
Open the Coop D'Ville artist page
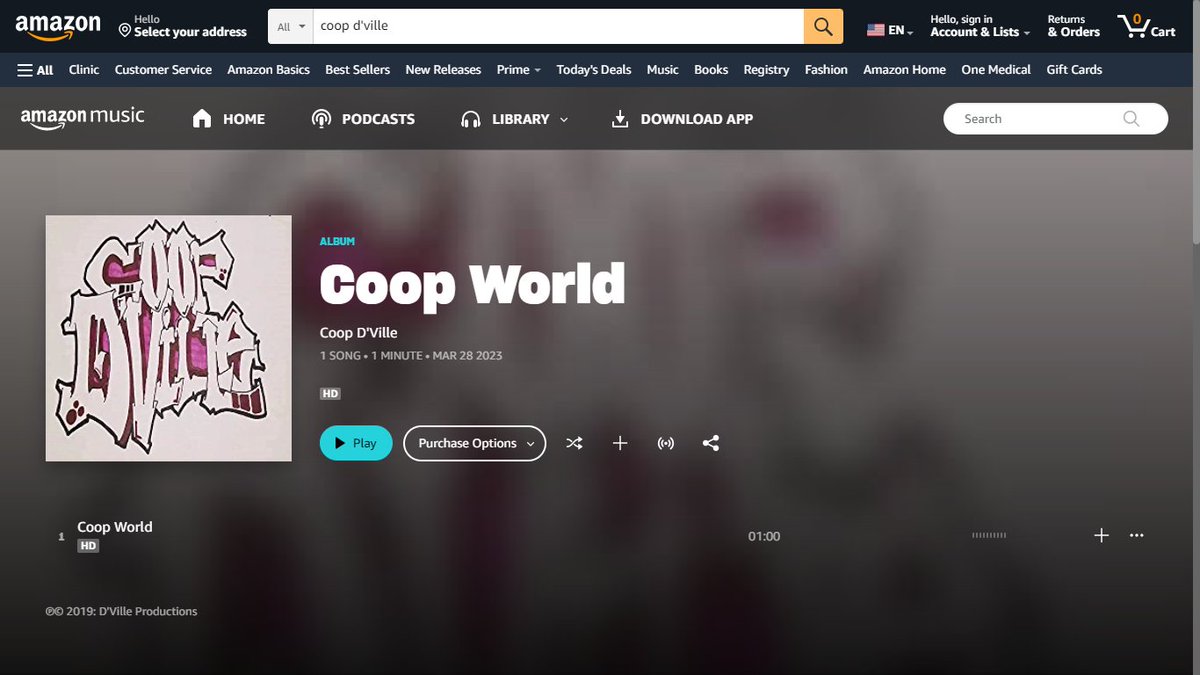(358, 333)
